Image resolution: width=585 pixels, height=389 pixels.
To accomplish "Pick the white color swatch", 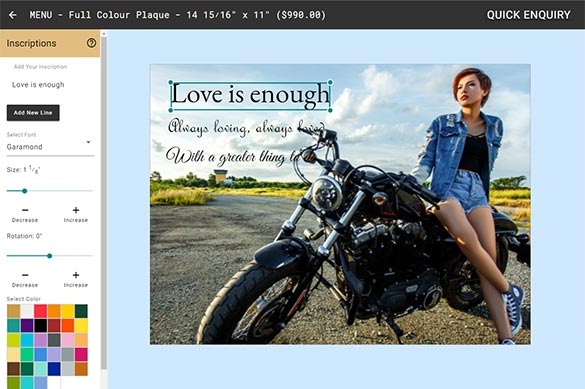I will click(27, 311).
